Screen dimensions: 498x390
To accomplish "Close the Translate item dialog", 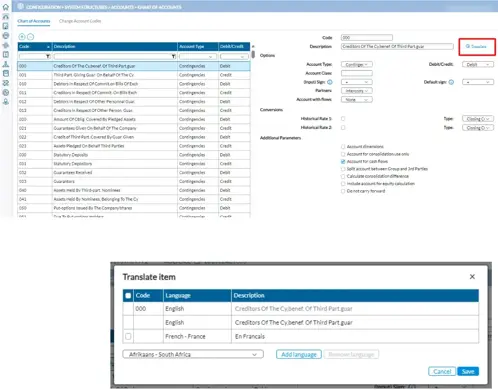I will point(472,277).
